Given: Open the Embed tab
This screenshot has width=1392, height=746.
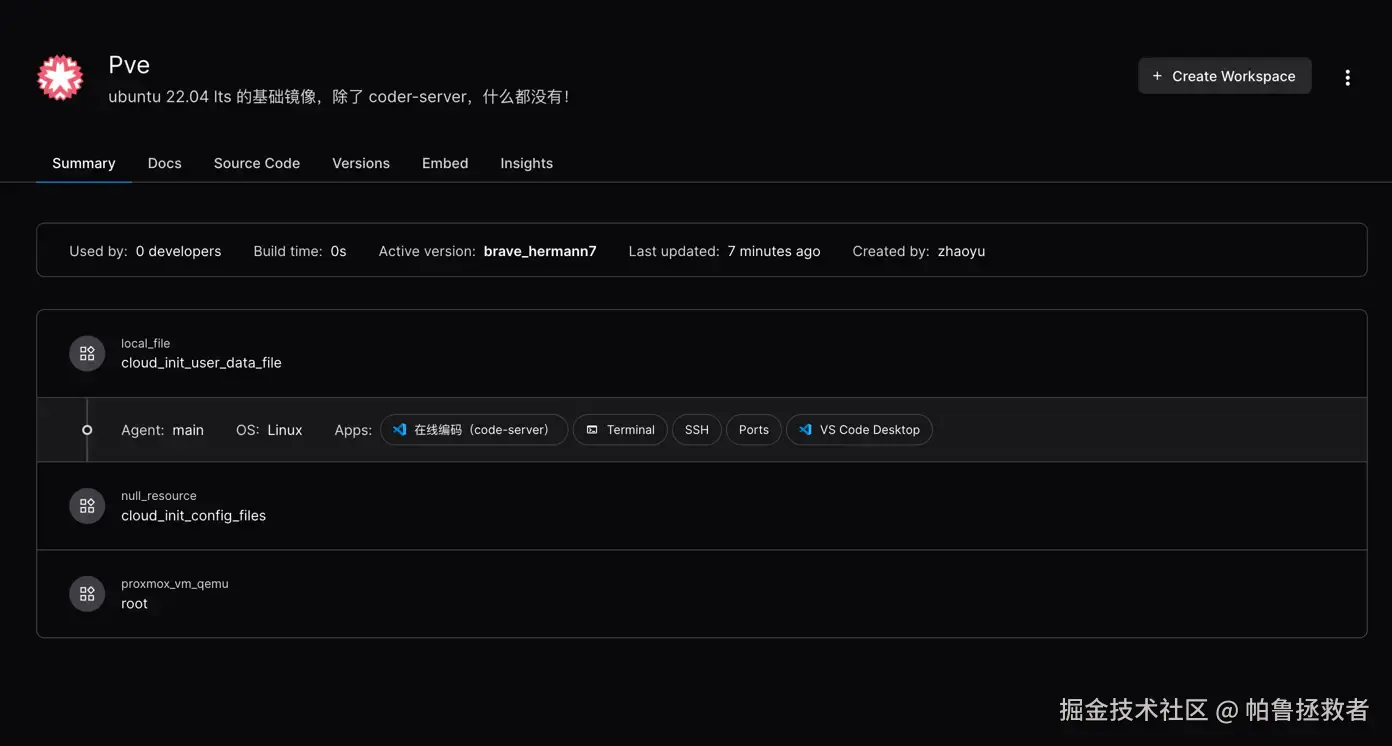Looking at the screenshot, I should (x=445, y=163).
